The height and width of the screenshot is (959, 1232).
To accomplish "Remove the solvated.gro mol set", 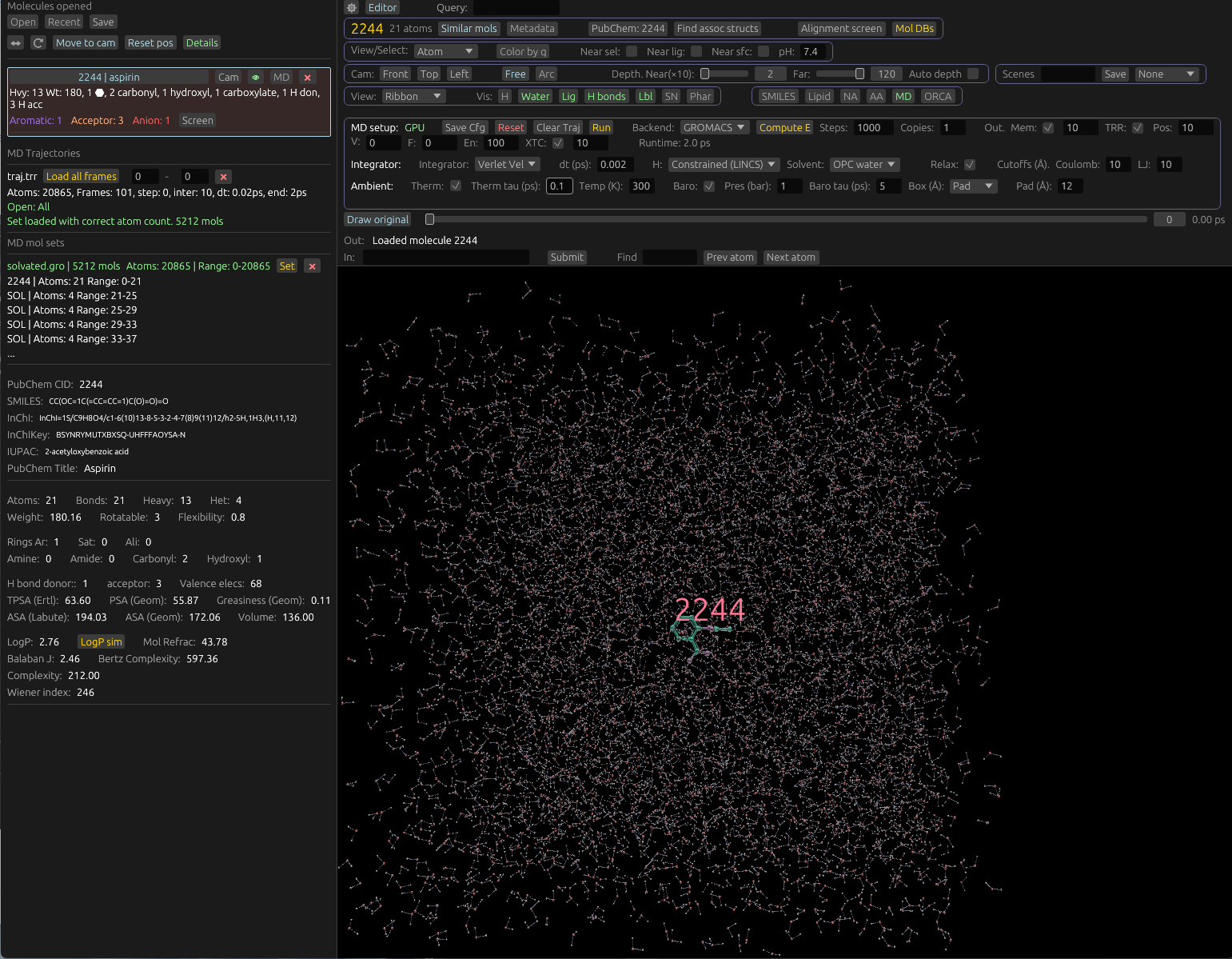I will tap(312, 266).
